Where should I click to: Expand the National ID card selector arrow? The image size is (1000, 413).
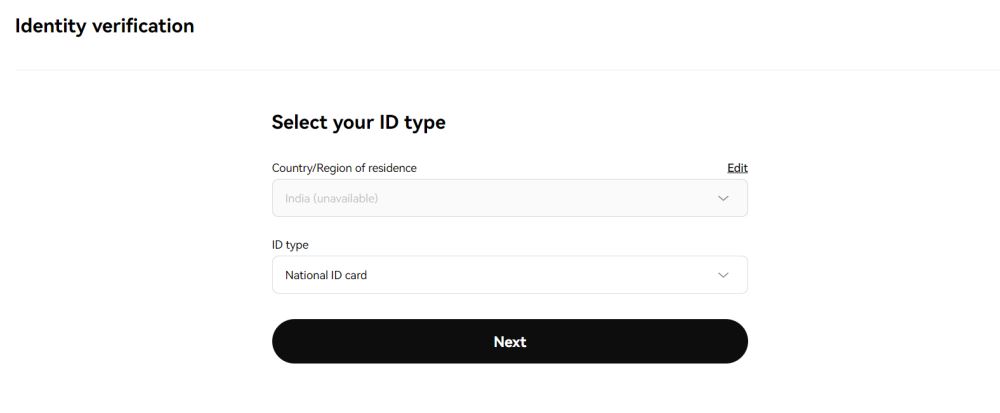pos(724,275)
